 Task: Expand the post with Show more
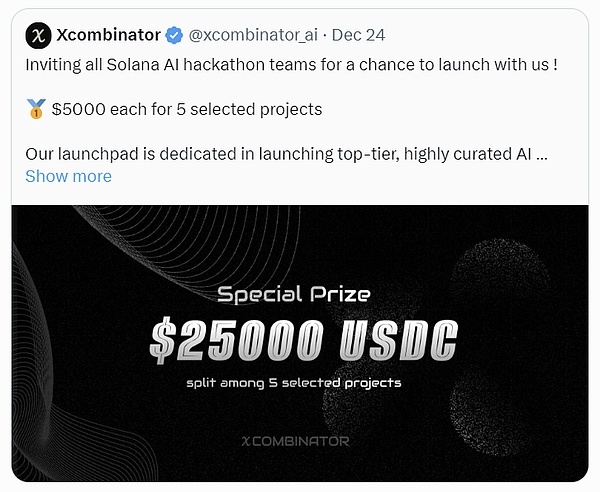click(x=68, y=176)
